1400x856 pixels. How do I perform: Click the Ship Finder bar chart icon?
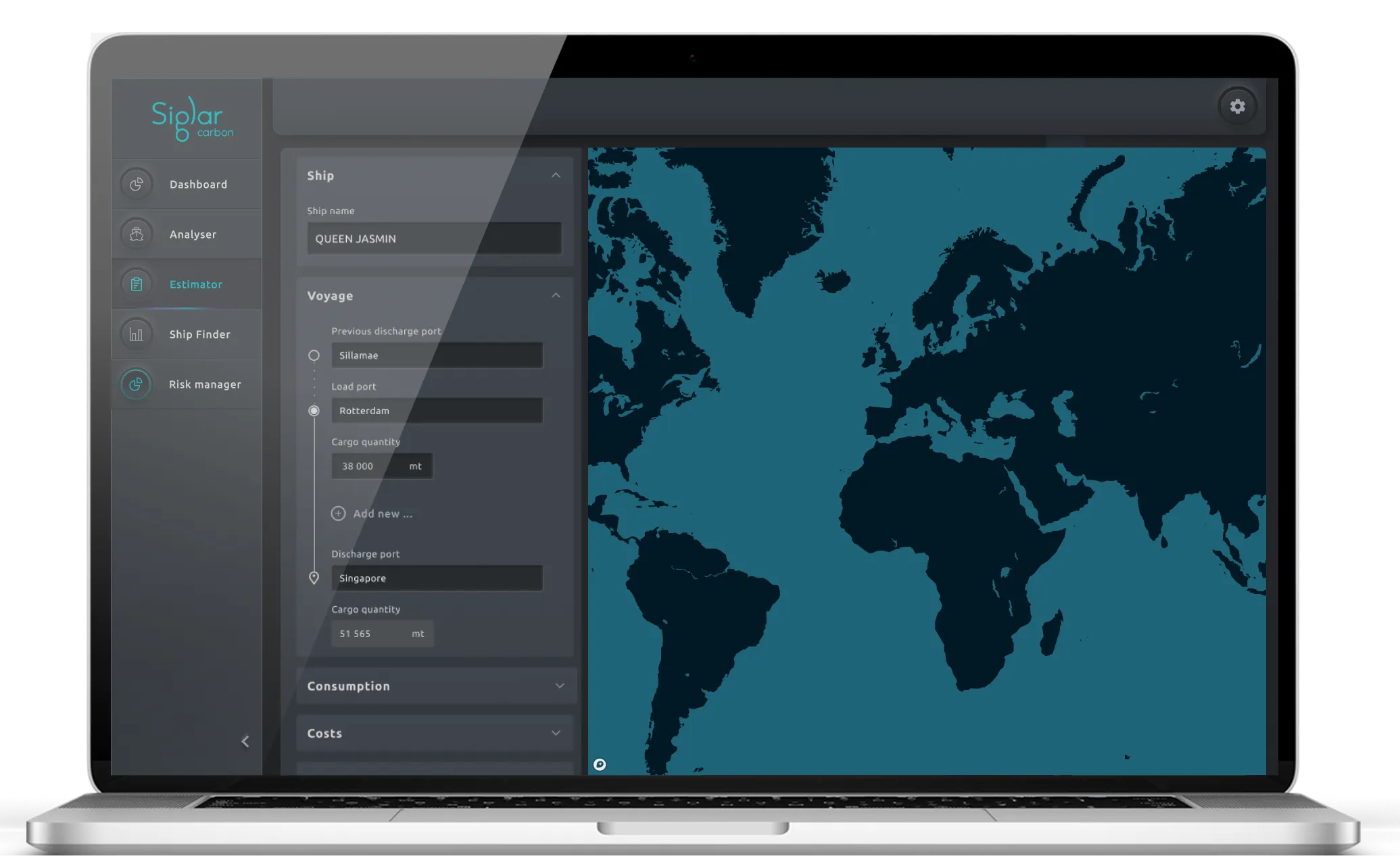137,334
